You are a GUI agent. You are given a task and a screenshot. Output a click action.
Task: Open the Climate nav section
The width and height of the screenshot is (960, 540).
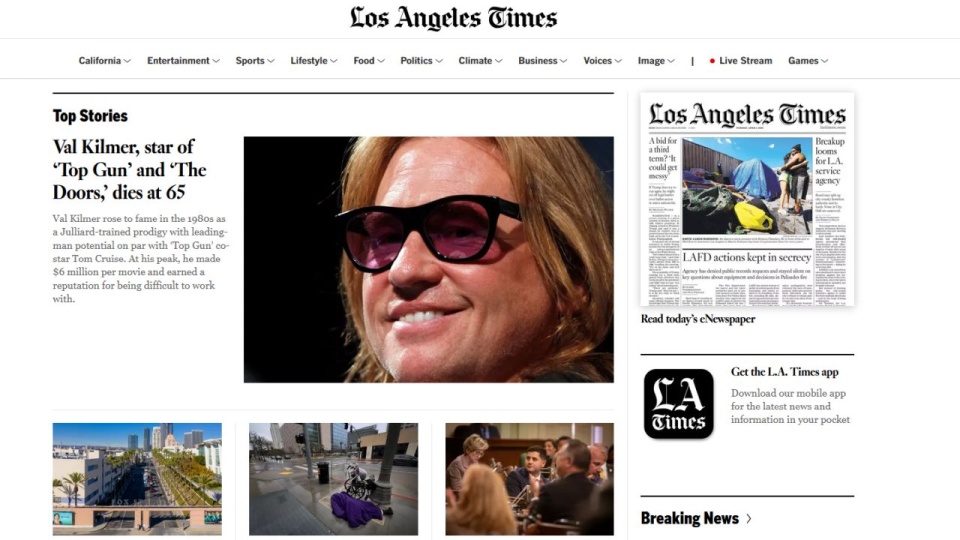click(x=475, y=61)
